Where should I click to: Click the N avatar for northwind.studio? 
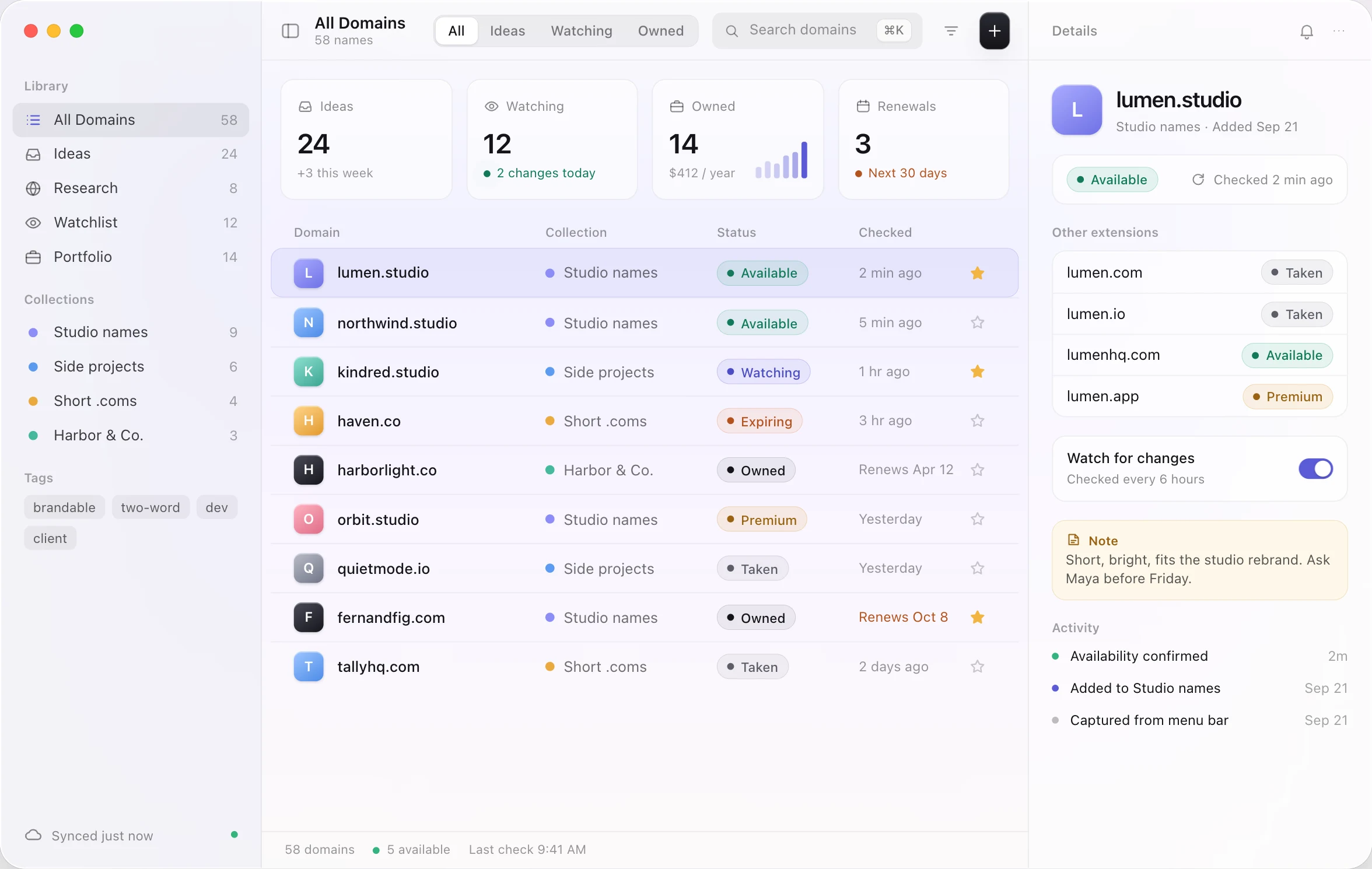click(x=309, y=323)
